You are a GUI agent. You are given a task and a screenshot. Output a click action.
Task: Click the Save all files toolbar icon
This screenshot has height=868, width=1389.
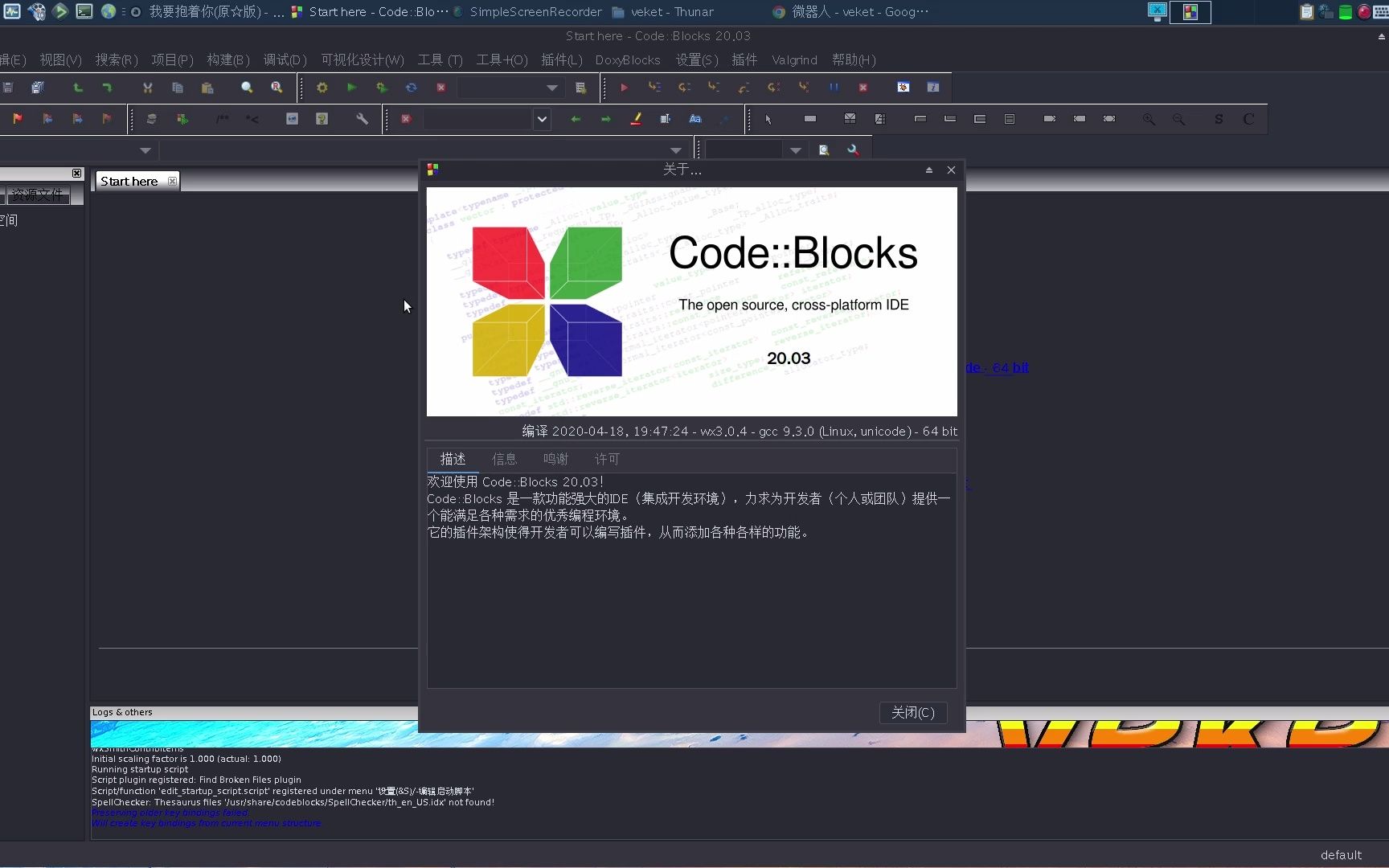coord(38,88)
